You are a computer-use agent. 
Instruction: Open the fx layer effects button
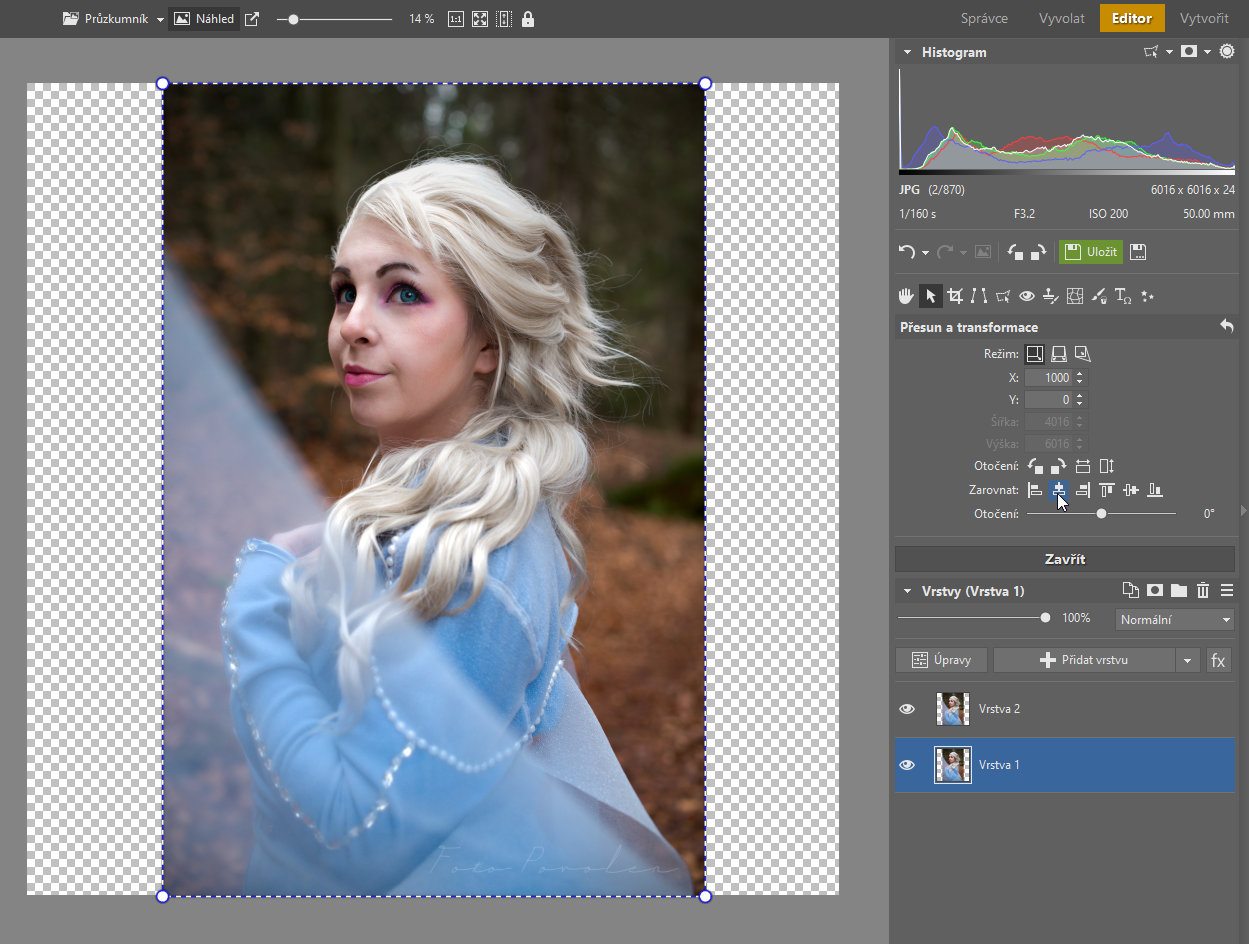(x=1218, y=660)
